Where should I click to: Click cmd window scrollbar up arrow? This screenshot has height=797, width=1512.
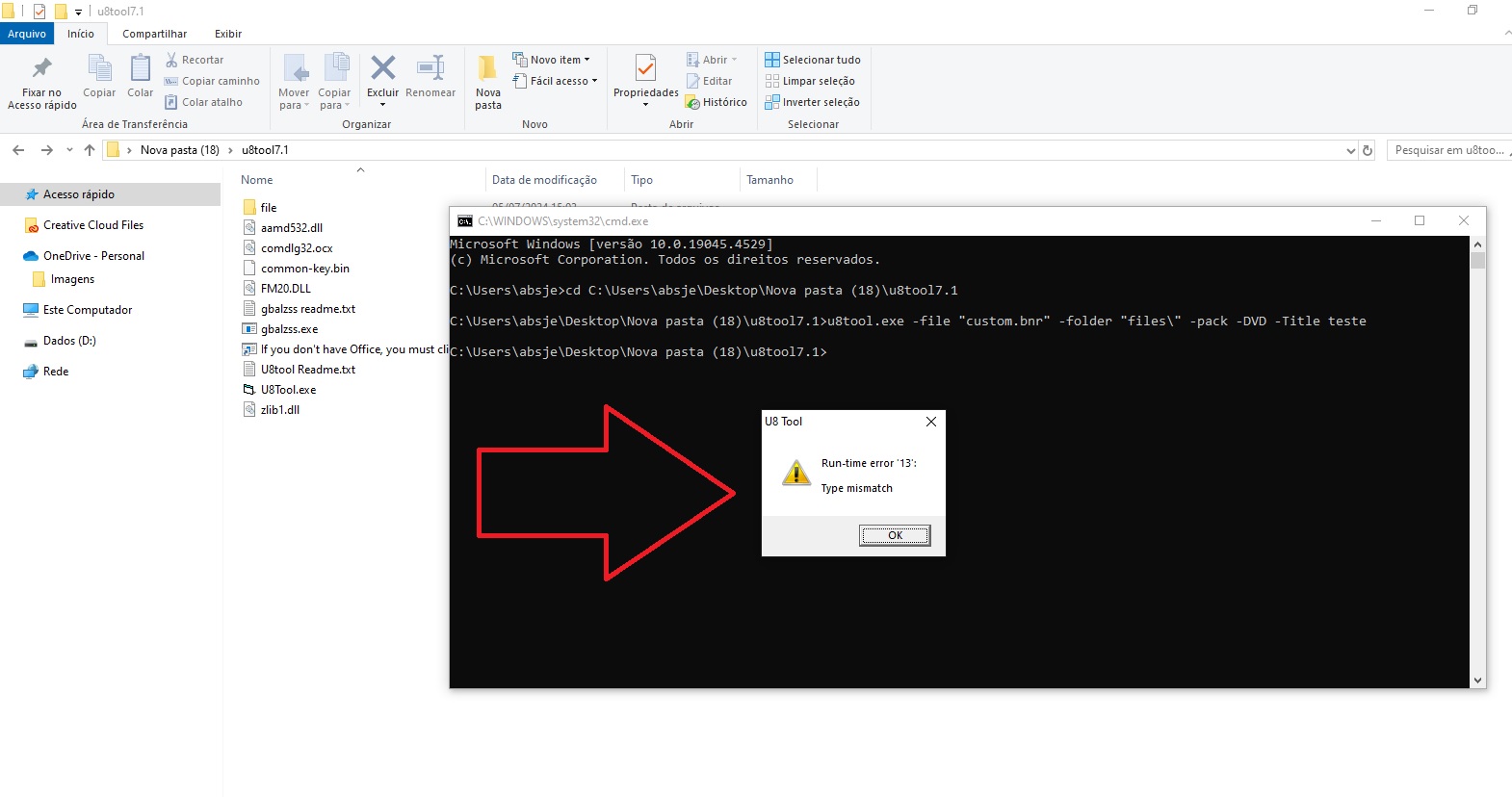(1477, 244)
